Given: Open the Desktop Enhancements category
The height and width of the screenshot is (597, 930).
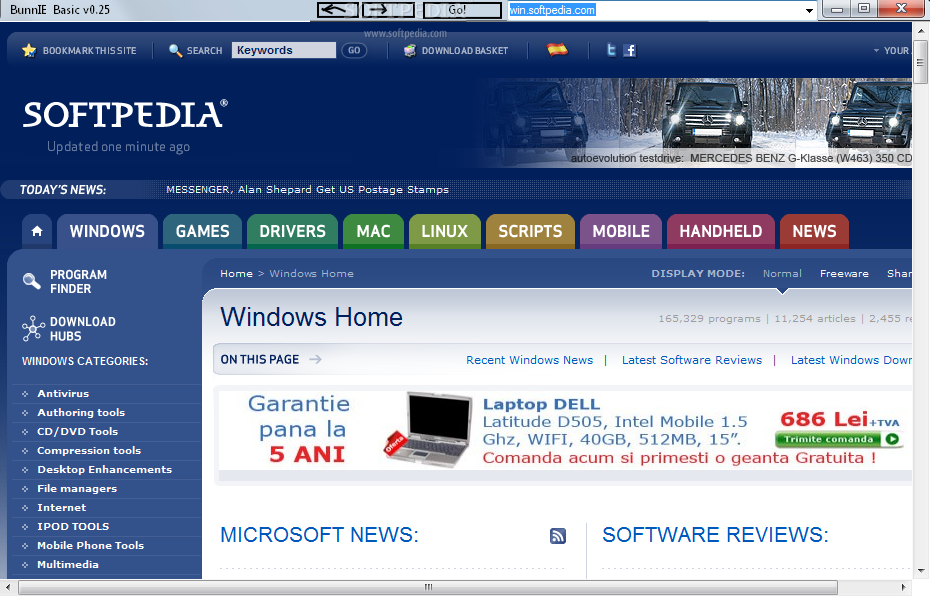Looking at the screenshot, I should [x=104, y=470].
